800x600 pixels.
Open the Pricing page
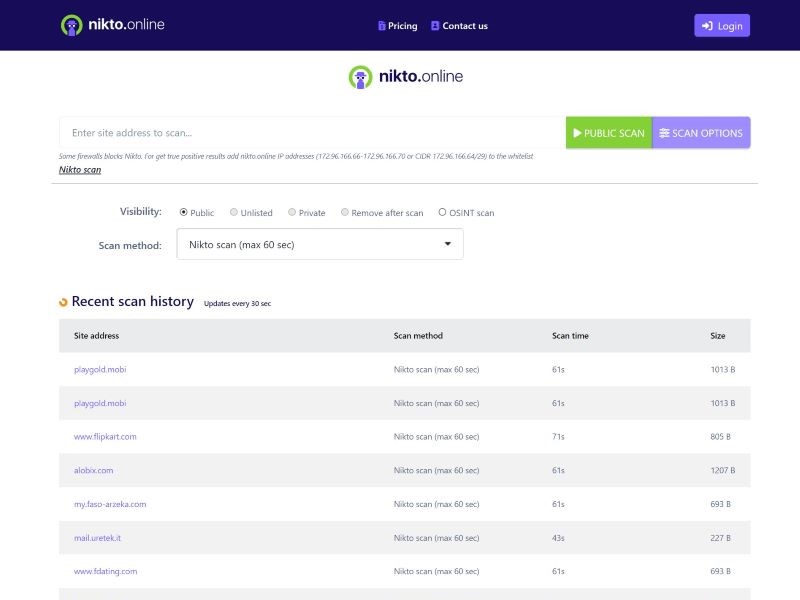(402, 26)
